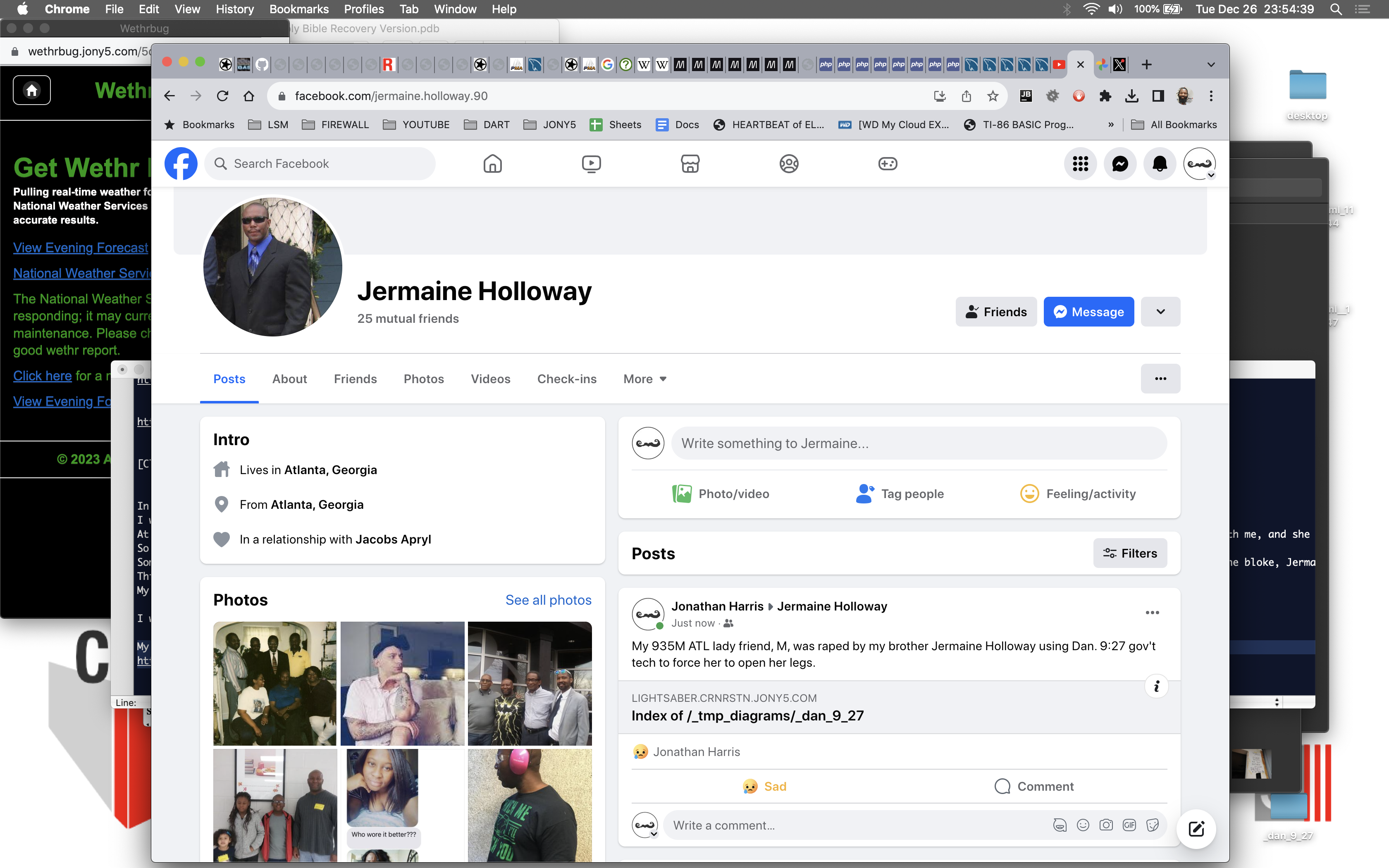Open the Facebook Watch video icon
The width and height of the screenshot is (1389, 868).
point(591,164)
